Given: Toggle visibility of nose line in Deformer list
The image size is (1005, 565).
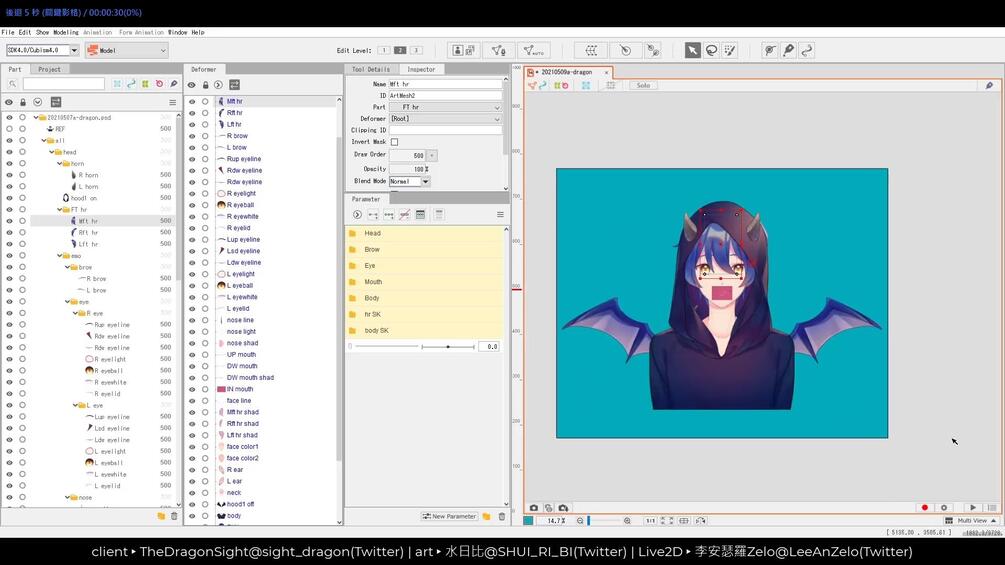Looking at the screenshot, I should [x=192, y=320].
